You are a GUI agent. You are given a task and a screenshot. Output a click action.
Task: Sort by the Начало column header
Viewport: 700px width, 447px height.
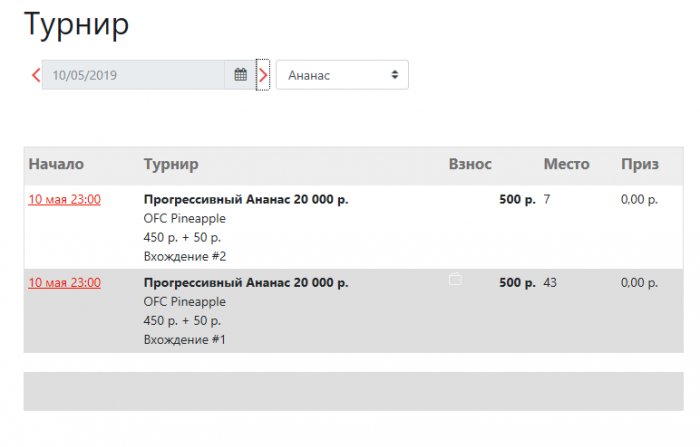coord(56,164)
